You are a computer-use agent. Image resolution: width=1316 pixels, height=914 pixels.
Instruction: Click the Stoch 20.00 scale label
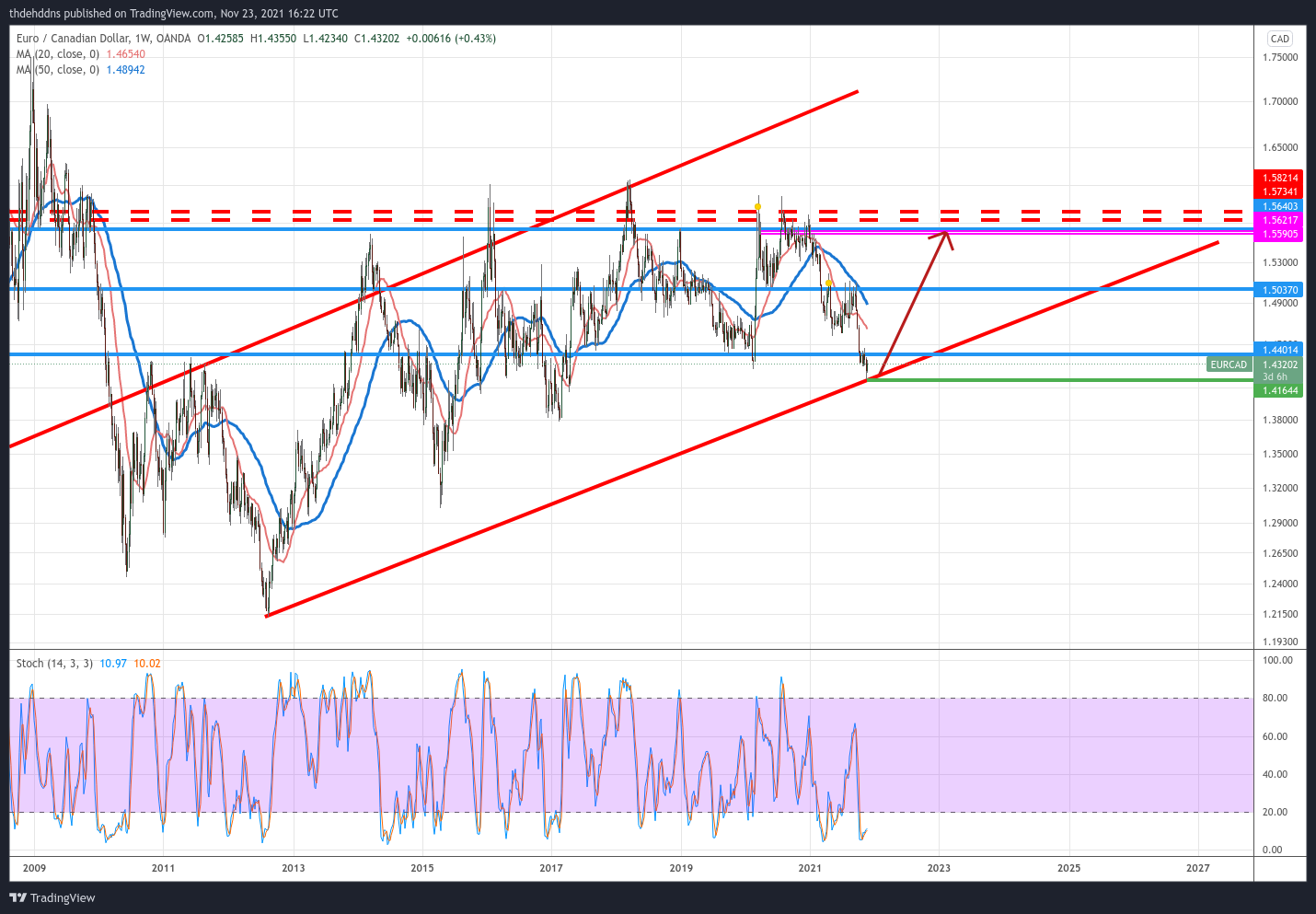tap(1275, 812)
